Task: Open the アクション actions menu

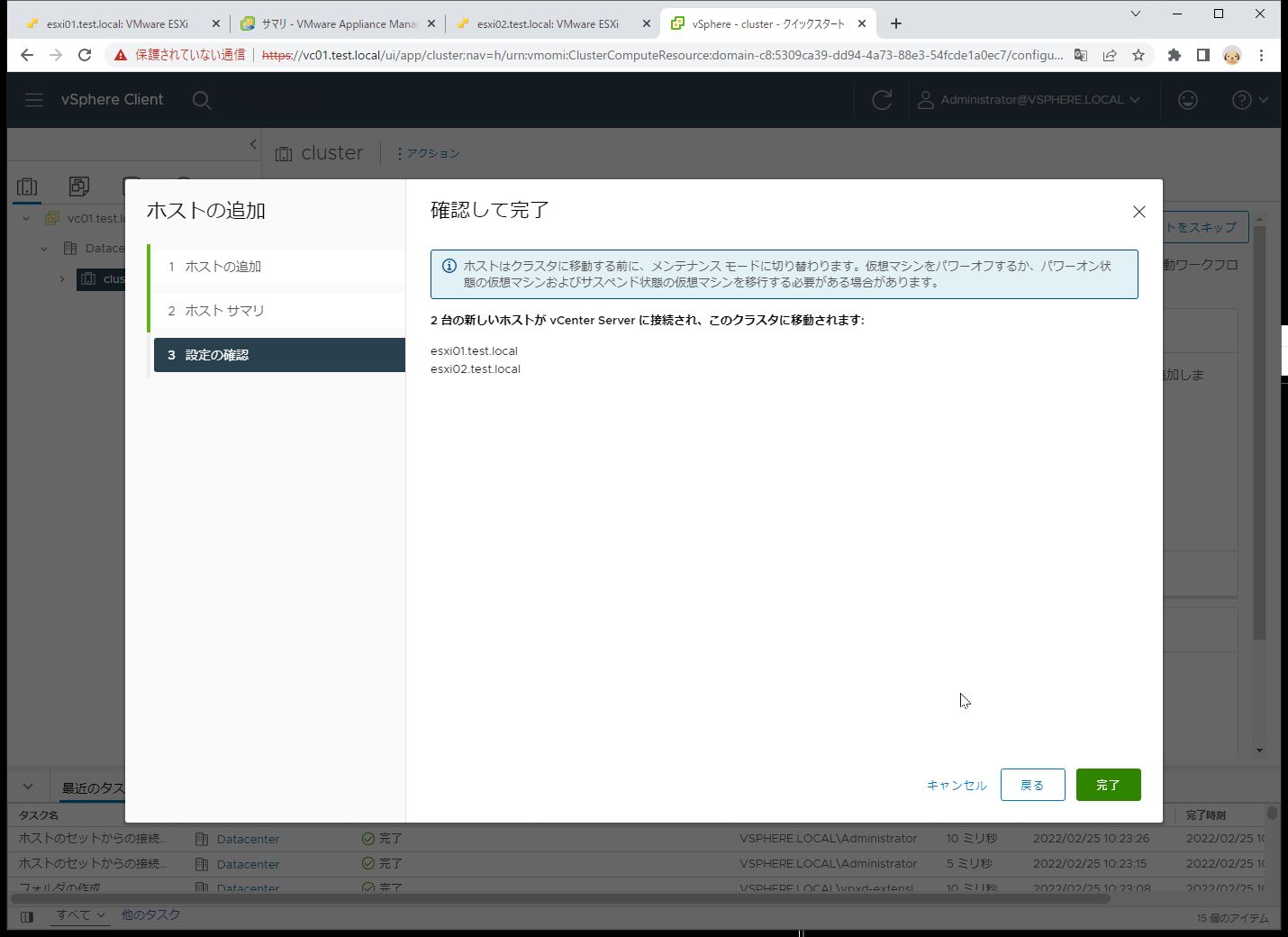Action: coord(428,154)
